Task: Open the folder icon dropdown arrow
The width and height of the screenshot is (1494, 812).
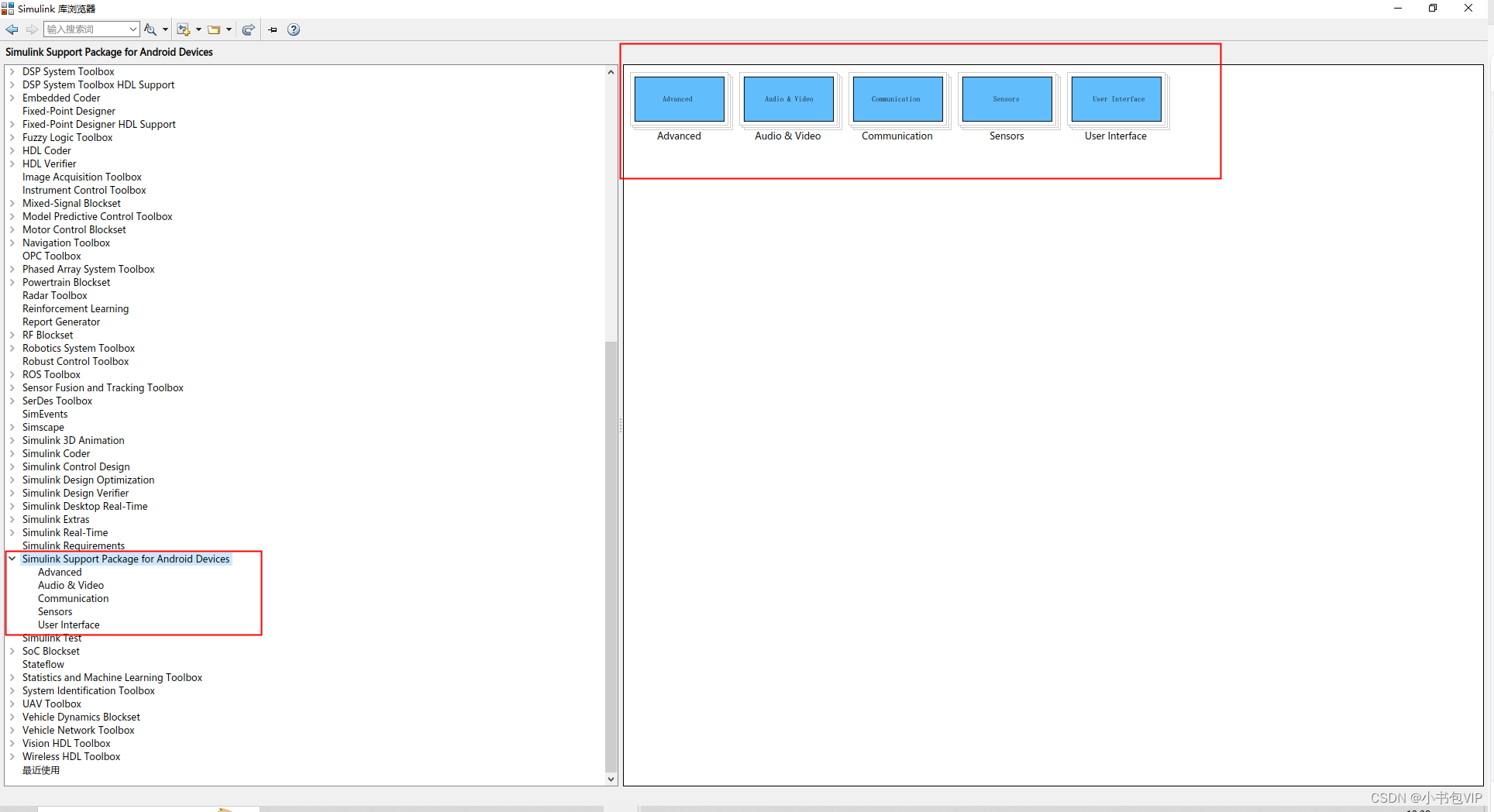Action: (x=229, y=29)
